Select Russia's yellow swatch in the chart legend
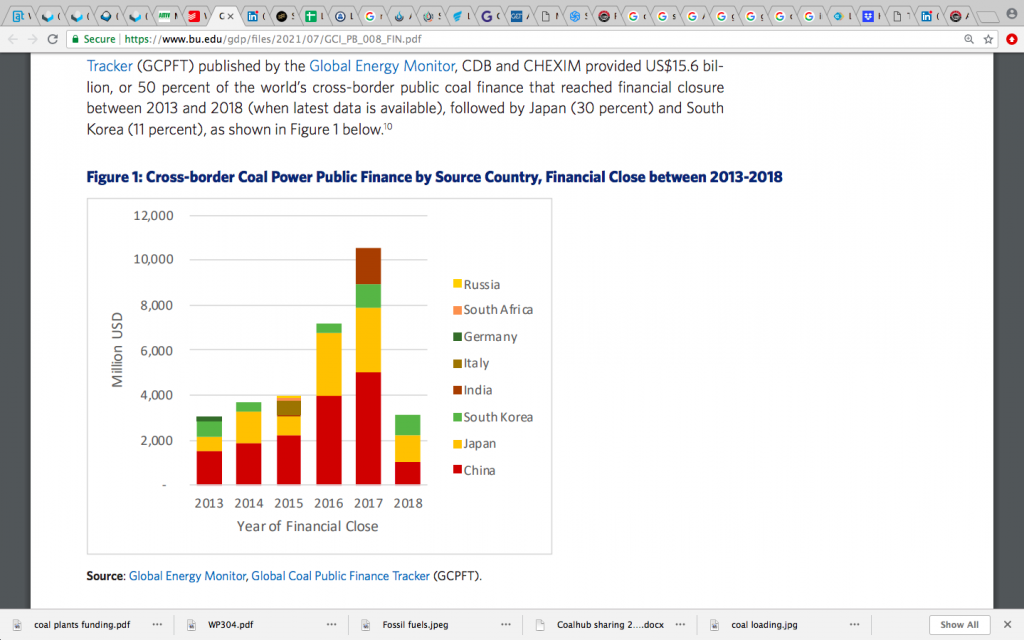1024x640 pixels. click(458, 284)
